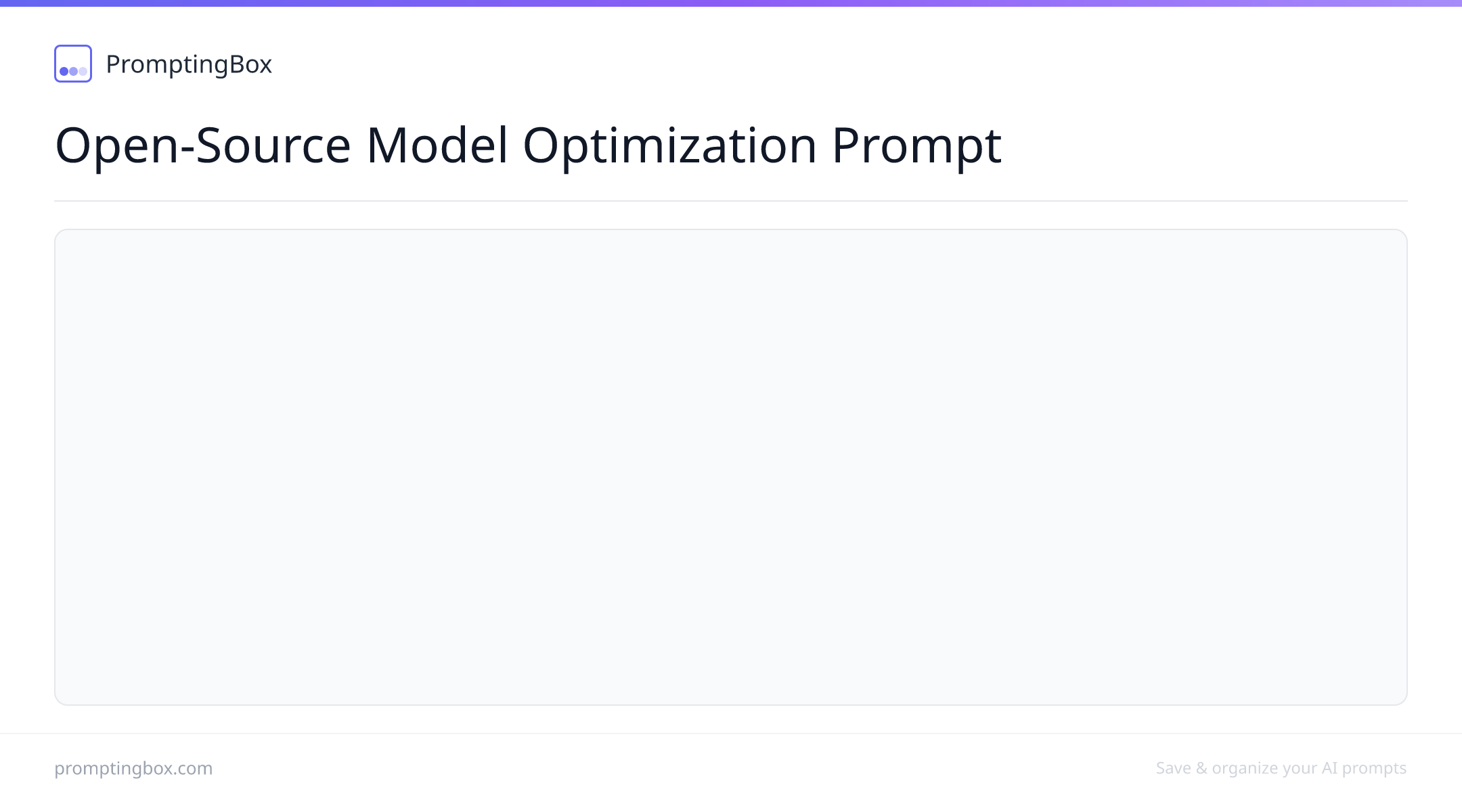Click inside the empty prompt content box
The width and height of the screenshot is (1462, 812).
pyautogui.click(x=731, y=467)
